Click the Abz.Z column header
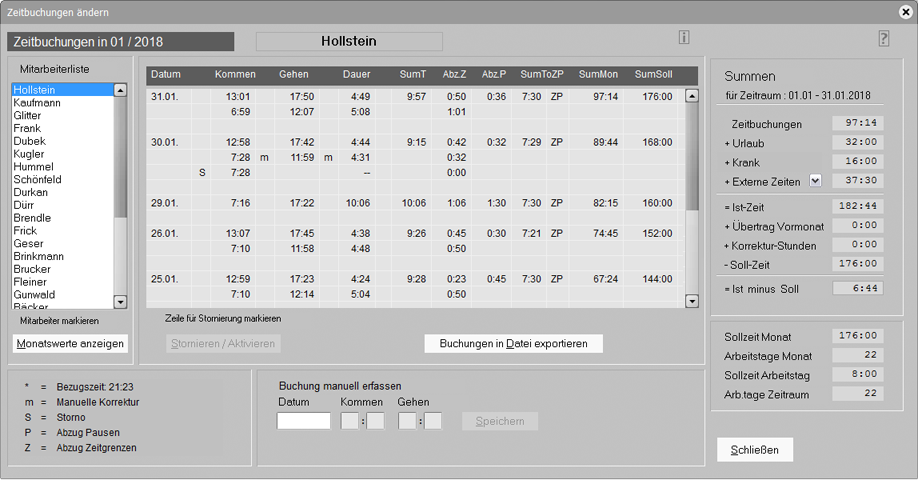The image size is (918, 480). click(x=454, y=74)
